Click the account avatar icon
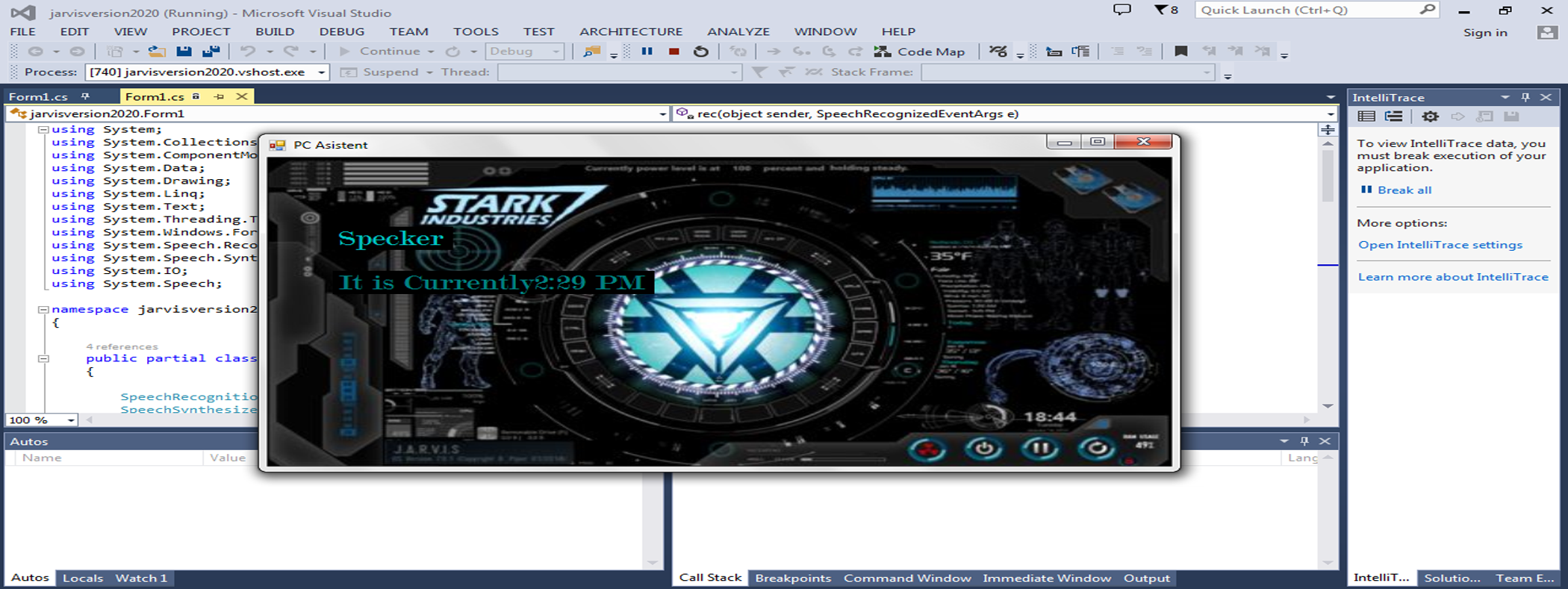 tap(1547, 32)
